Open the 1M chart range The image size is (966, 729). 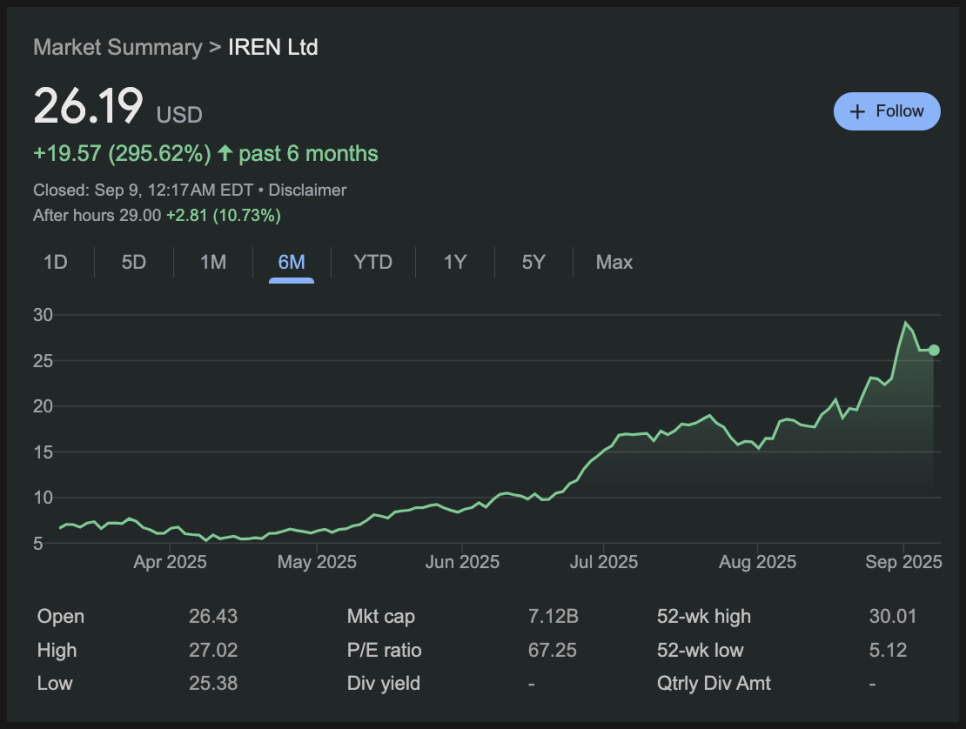click(x=213, y=263)
